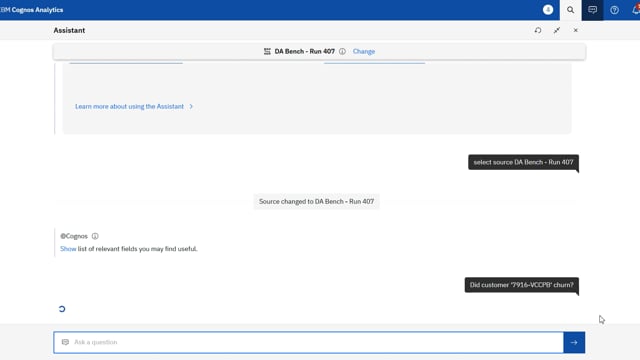
Task: Expand chevron after Learn more about Assistant
Action: [x=191, y=107]
